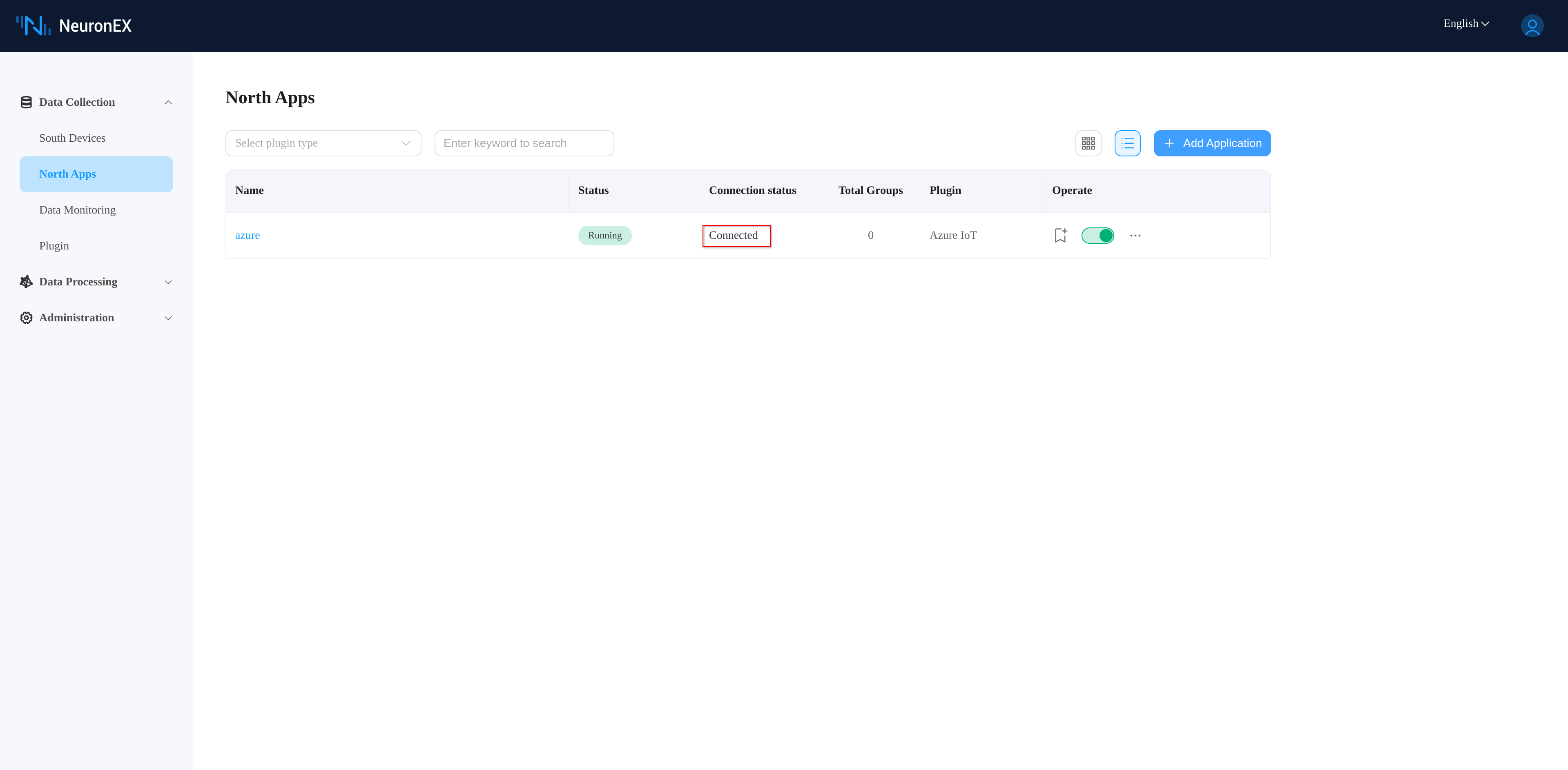
Task: Click the bookmark icon for azure
Action: [1060, 235]
